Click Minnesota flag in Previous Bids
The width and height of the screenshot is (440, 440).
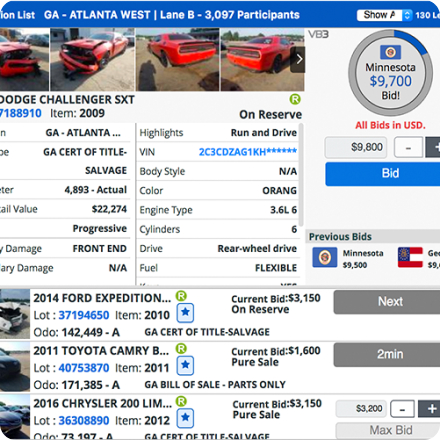click(x=324, y=257)
